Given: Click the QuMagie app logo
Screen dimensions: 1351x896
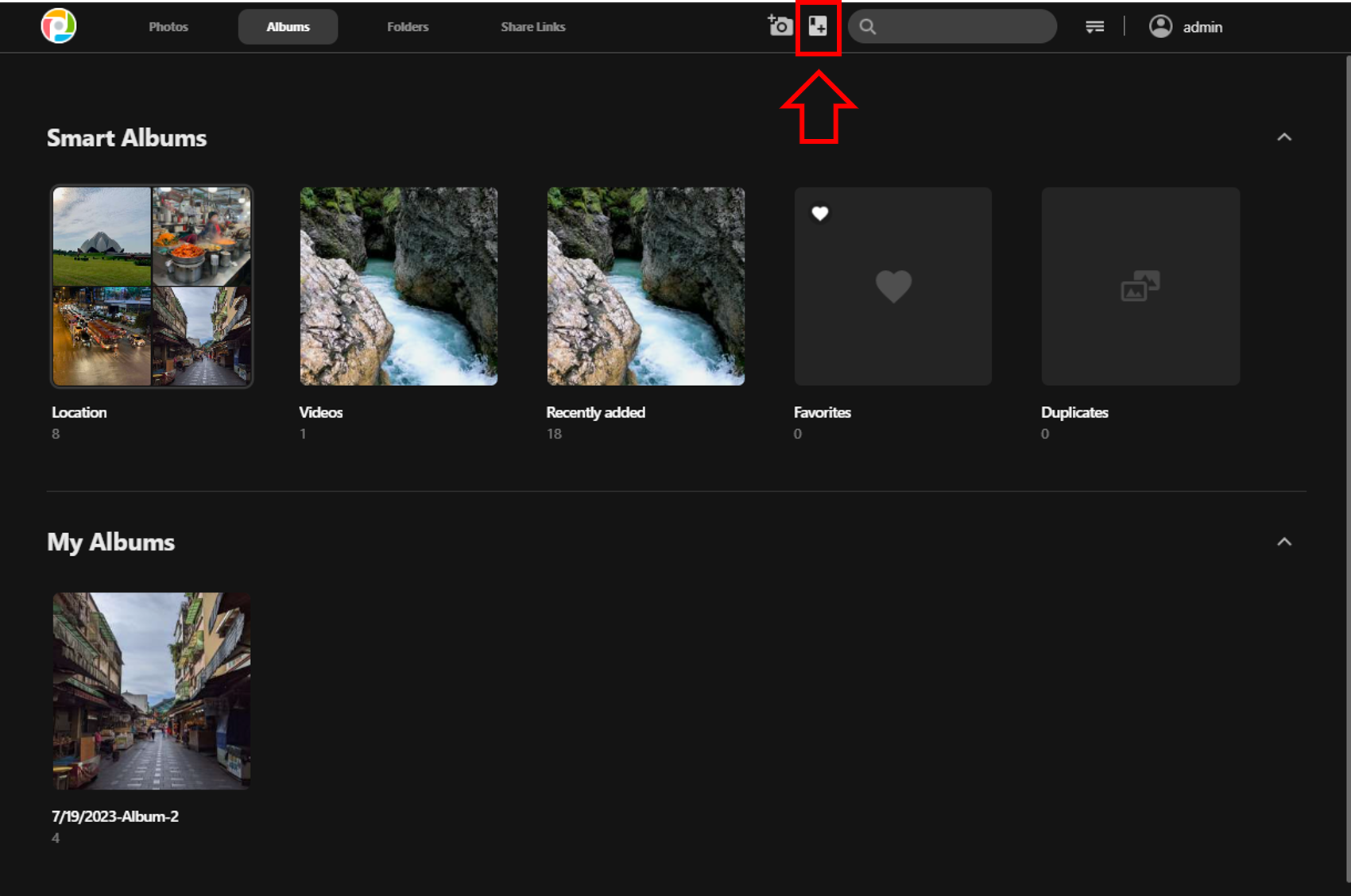Looking at the screenshot, I should pyautogui.click(x=59, y=26).
